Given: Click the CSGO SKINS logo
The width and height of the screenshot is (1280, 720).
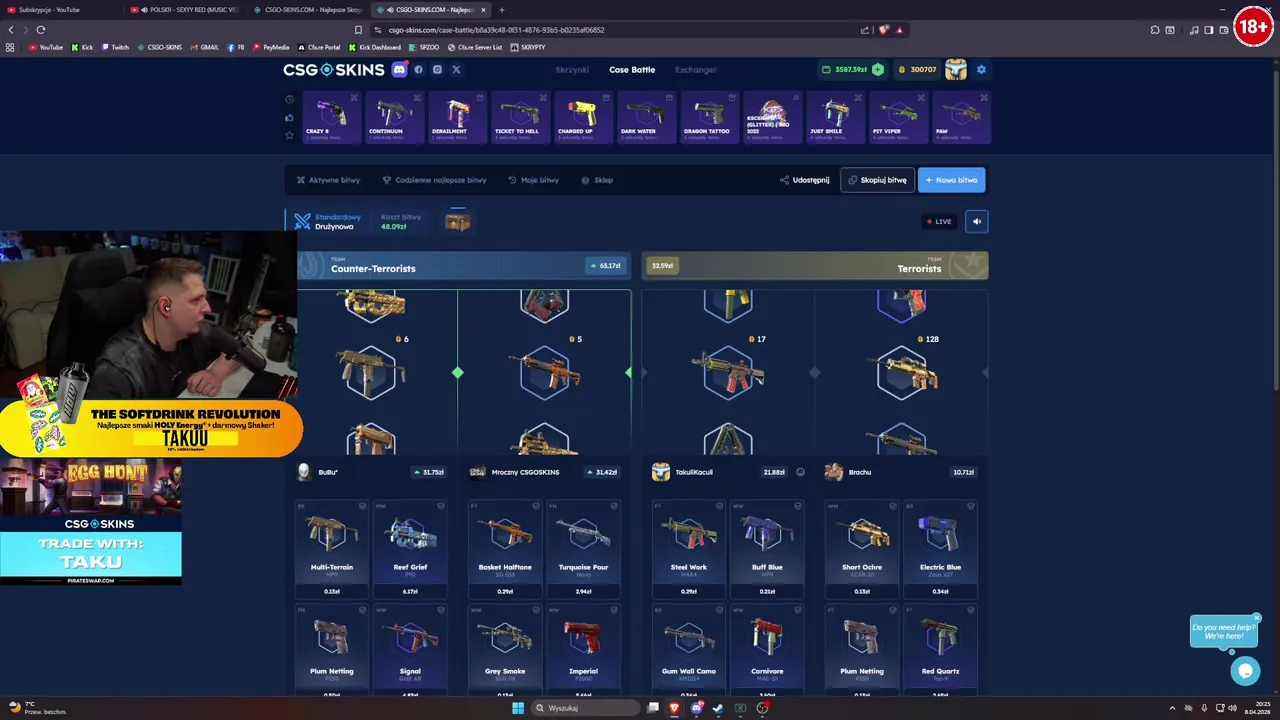Looking at the screenshot, I should tap(334, 70).
